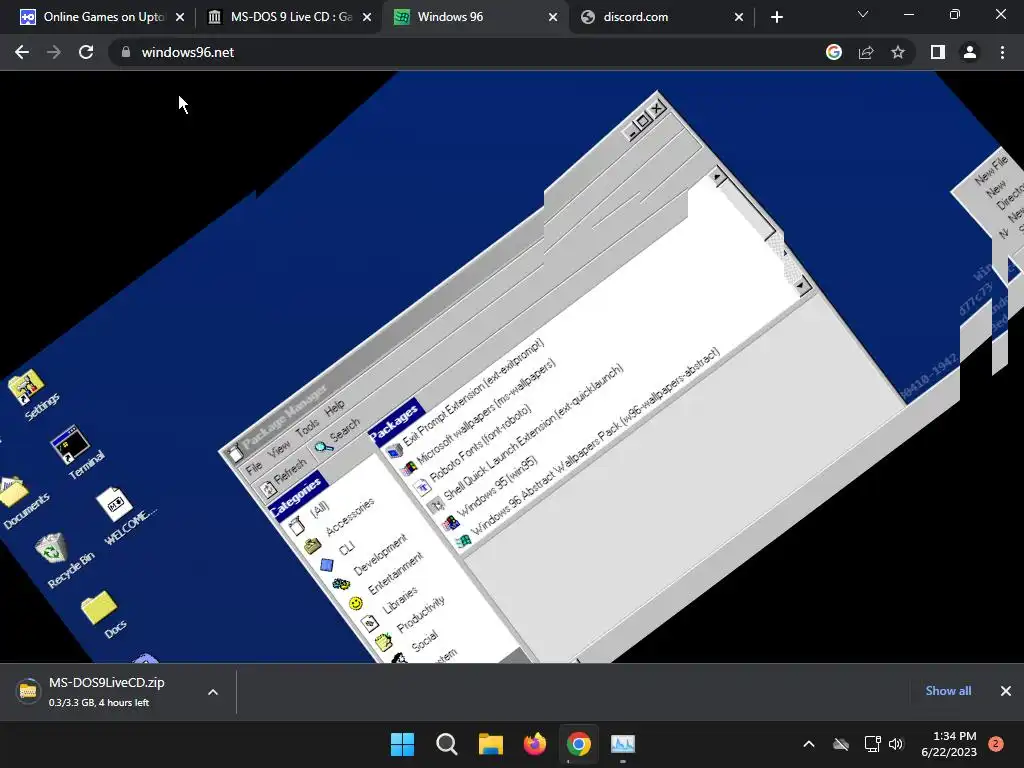Open the Windows Start menu
The height and width of the screenshot is (768, 1024).
(402, 744)
